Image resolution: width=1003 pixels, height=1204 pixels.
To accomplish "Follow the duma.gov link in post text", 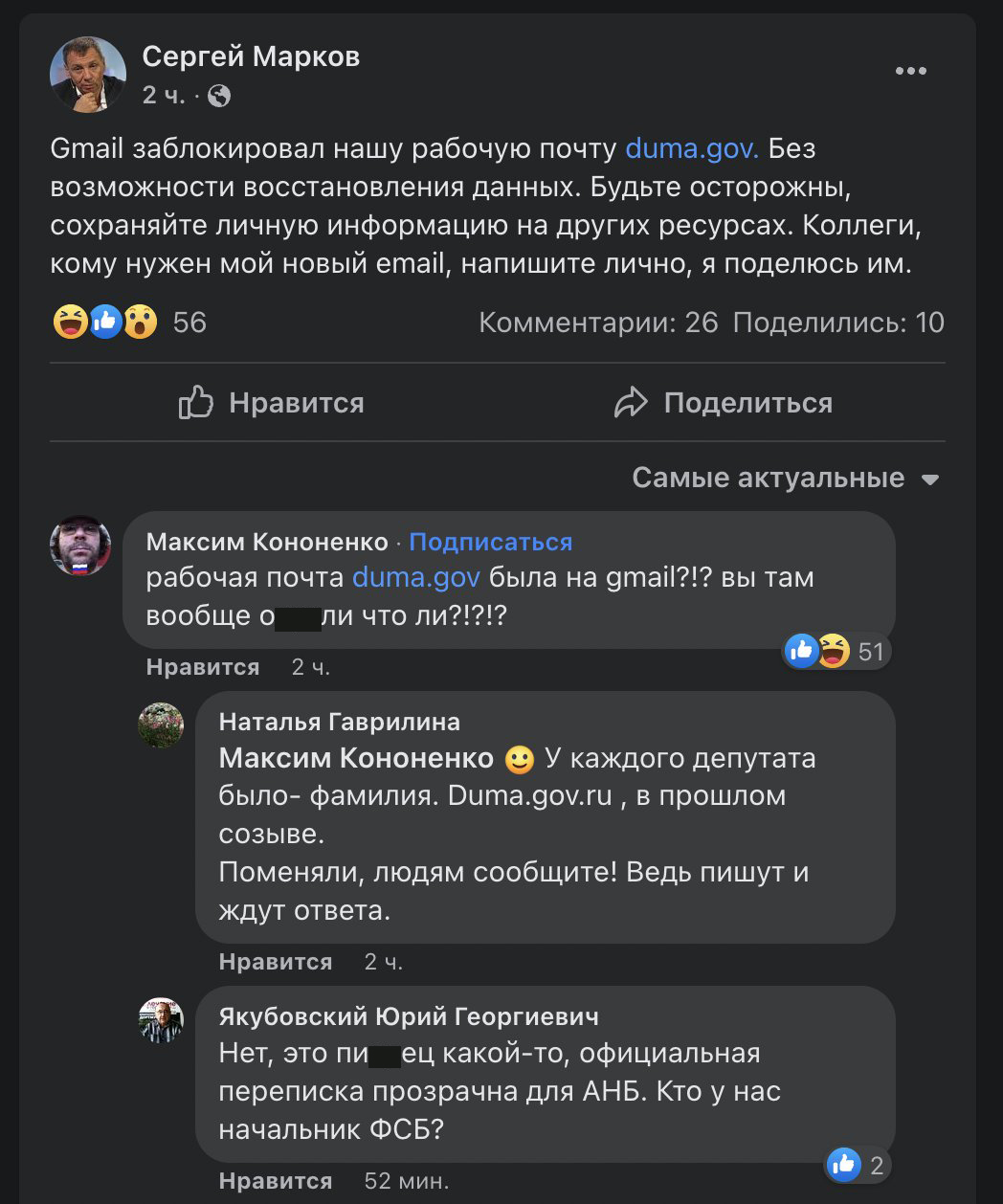I will tap(691, 148).
